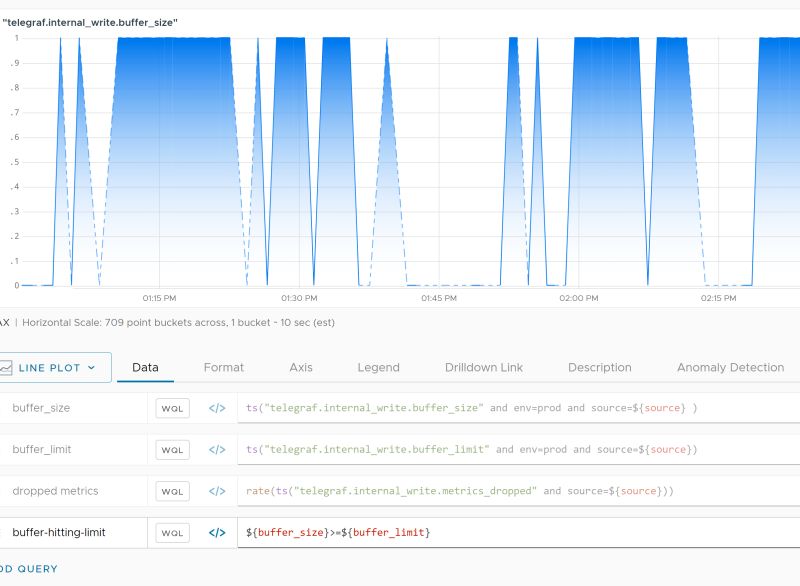800x586 pixels.
Task: Click the WQL badge on the buffer_size row
Action: click(172, 408)
